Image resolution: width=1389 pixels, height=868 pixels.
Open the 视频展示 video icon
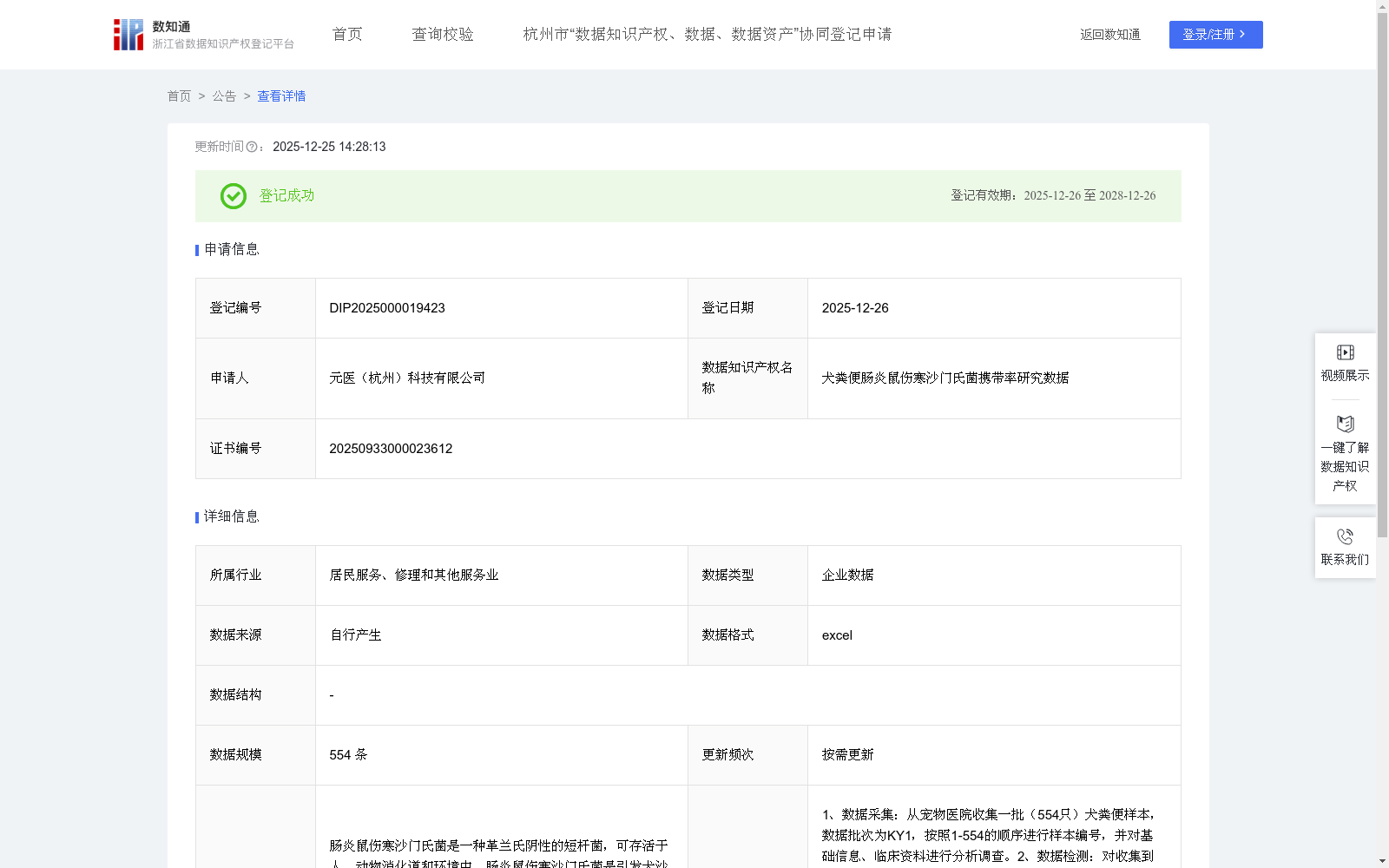[x=1345, y=352]
